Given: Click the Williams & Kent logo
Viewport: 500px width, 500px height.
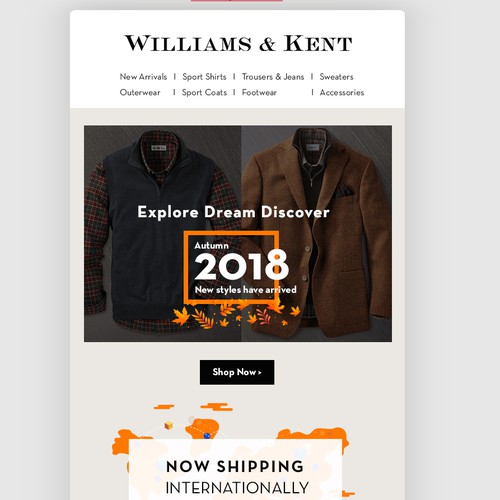Looking at the screenshot, I should (238, 43).
